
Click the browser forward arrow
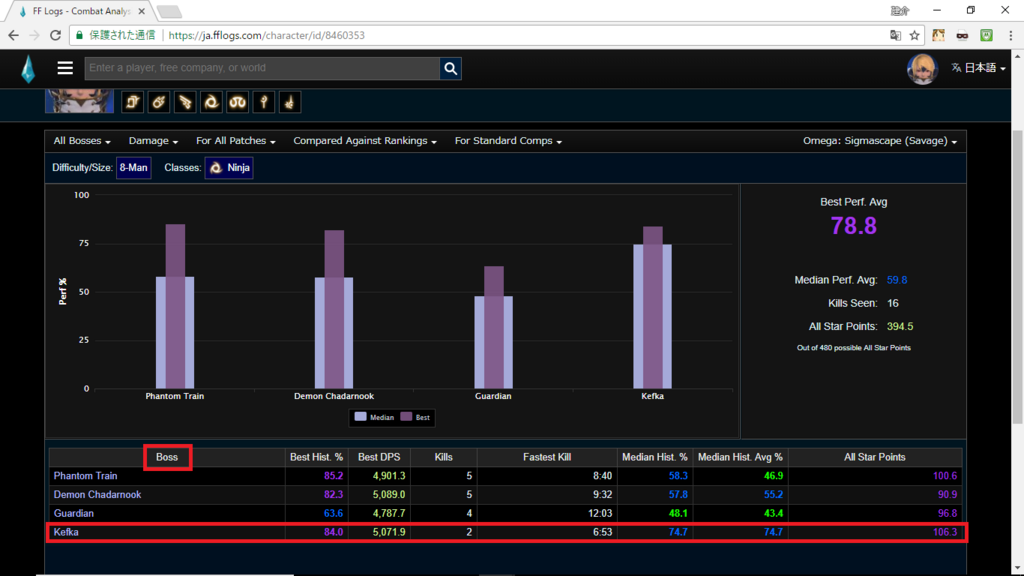(x=35, y=35)
